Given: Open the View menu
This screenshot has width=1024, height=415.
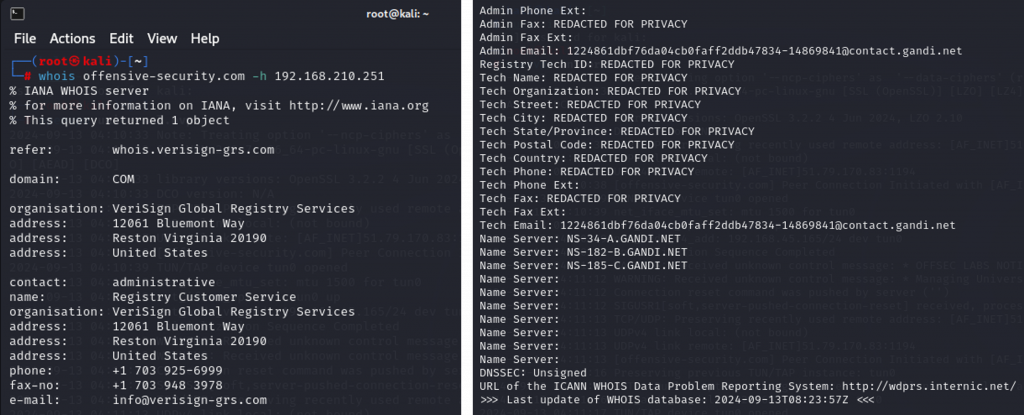Looking at the screenshot, I should [x=162, y=39].
